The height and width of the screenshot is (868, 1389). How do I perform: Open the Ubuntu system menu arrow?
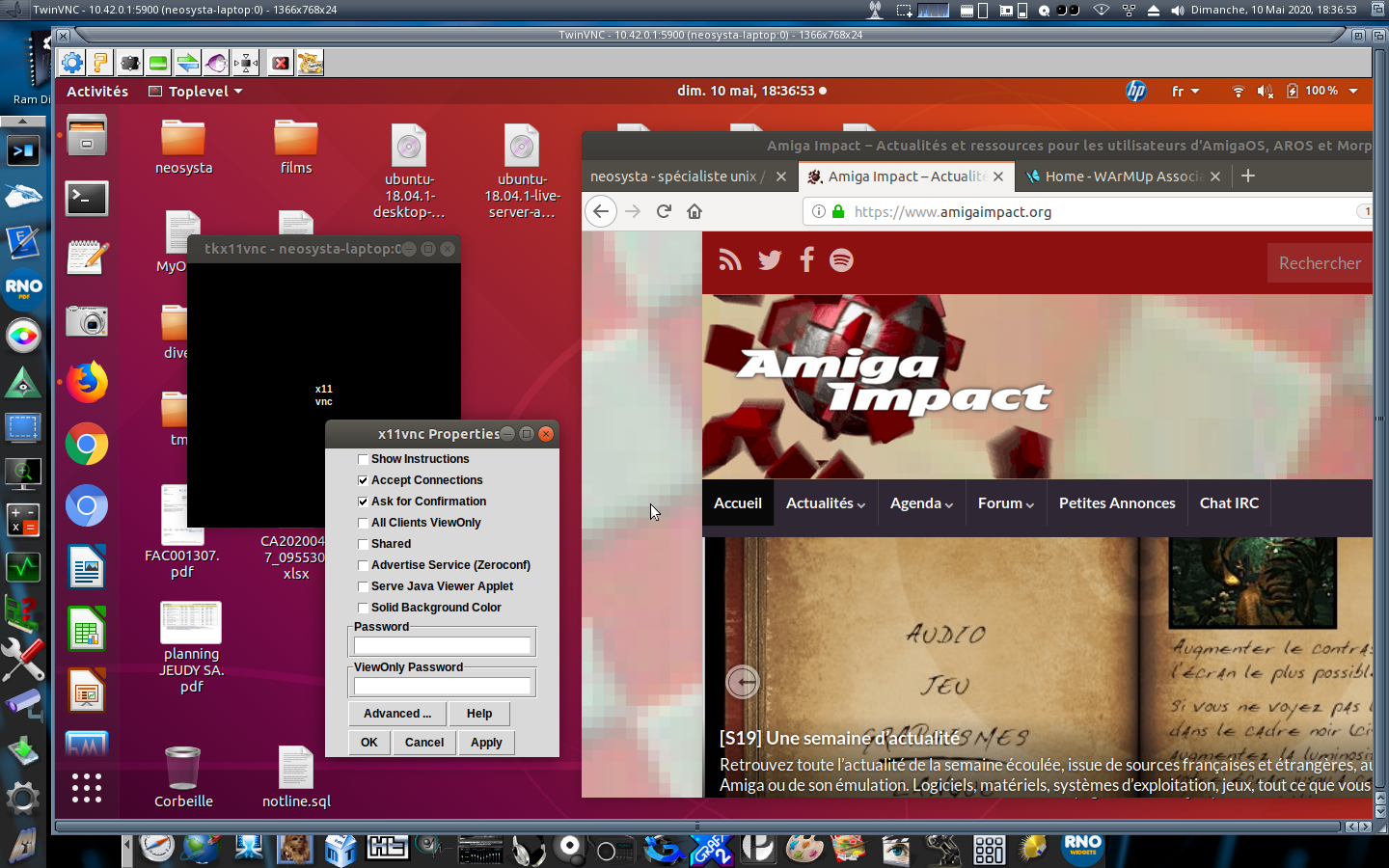(1353, 91)
